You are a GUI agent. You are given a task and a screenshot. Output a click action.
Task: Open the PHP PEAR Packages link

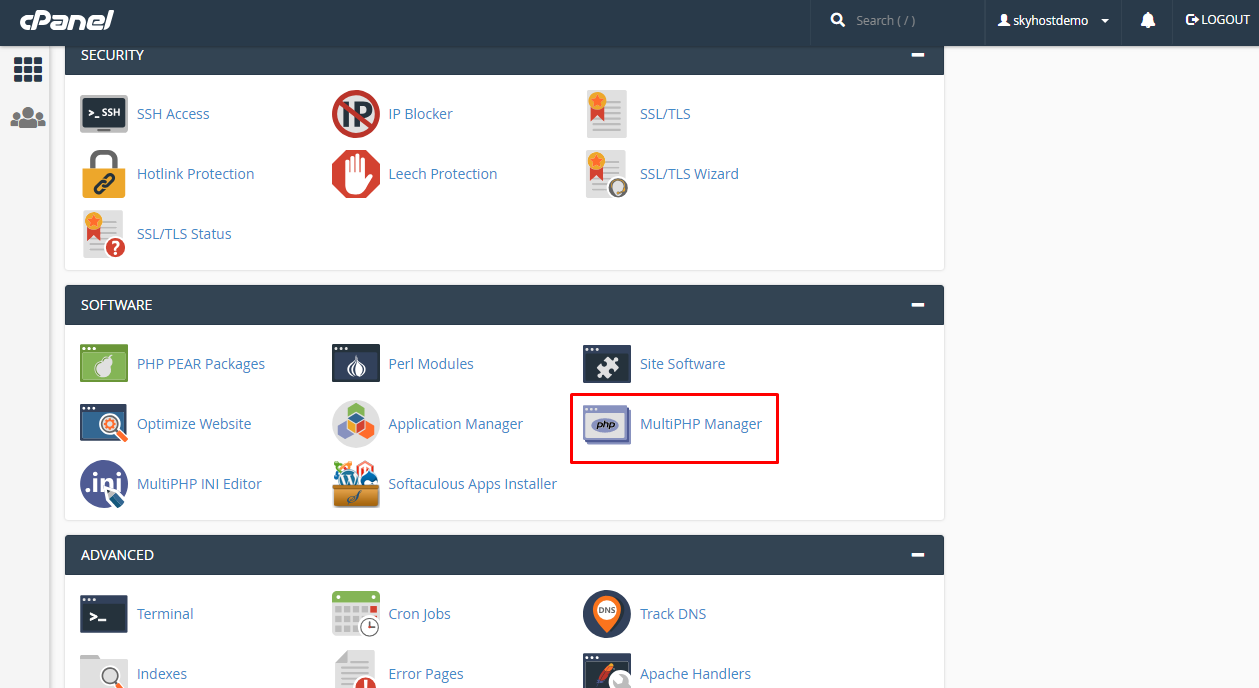[201, 364]
